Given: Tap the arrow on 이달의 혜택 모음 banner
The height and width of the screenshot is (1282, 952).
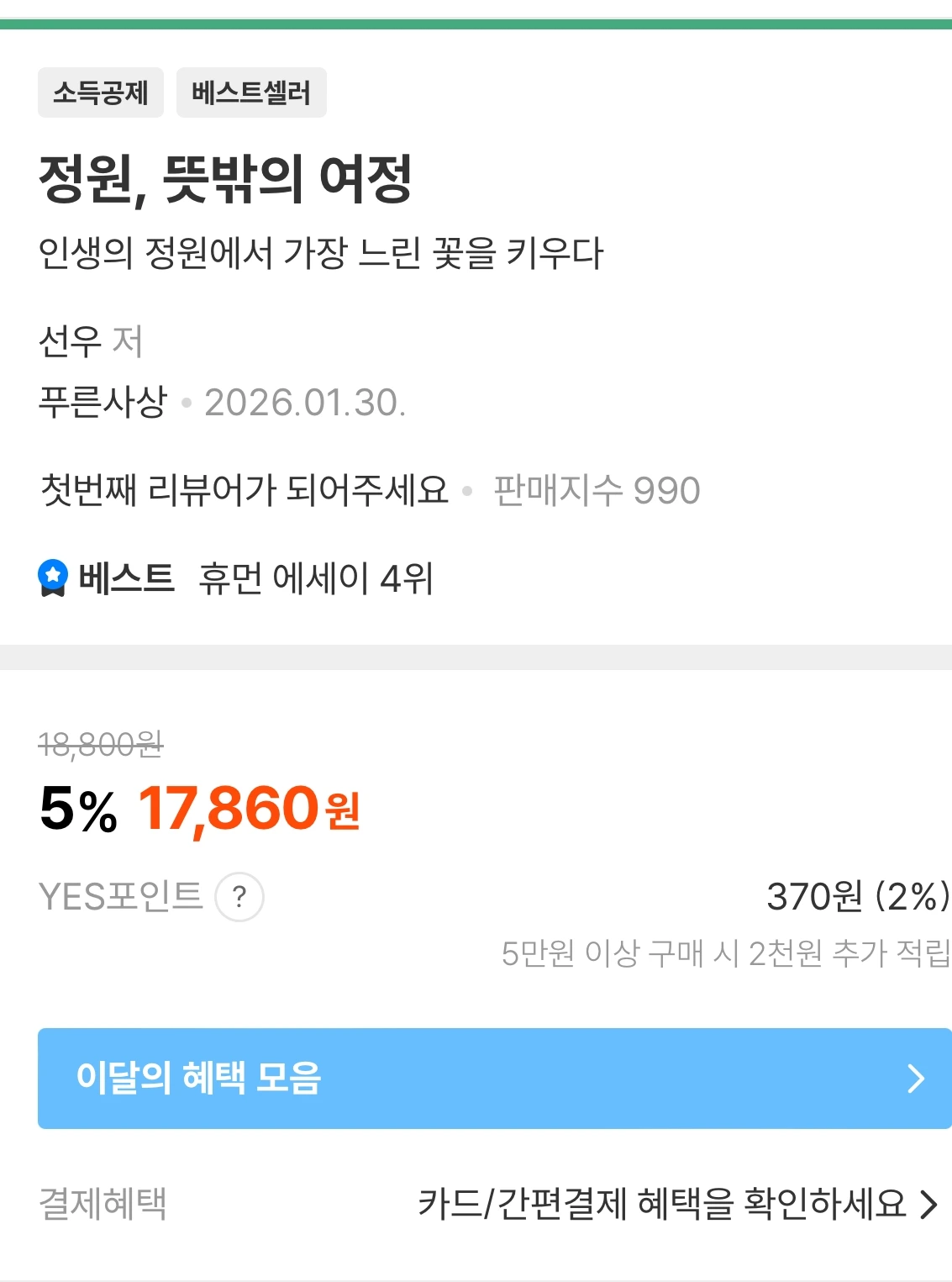Looking at the screenshot, I should coord(916,1078).
